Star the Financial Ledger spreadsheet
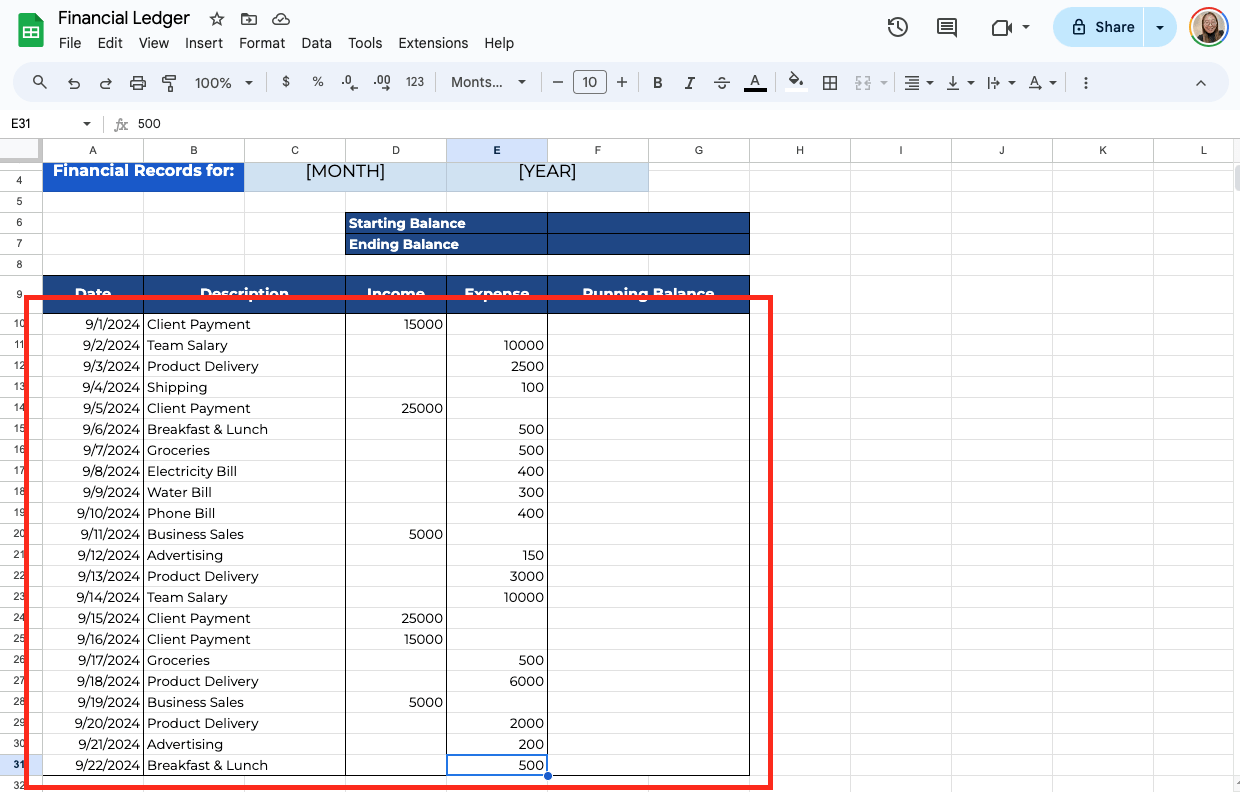 click(215, 18)
